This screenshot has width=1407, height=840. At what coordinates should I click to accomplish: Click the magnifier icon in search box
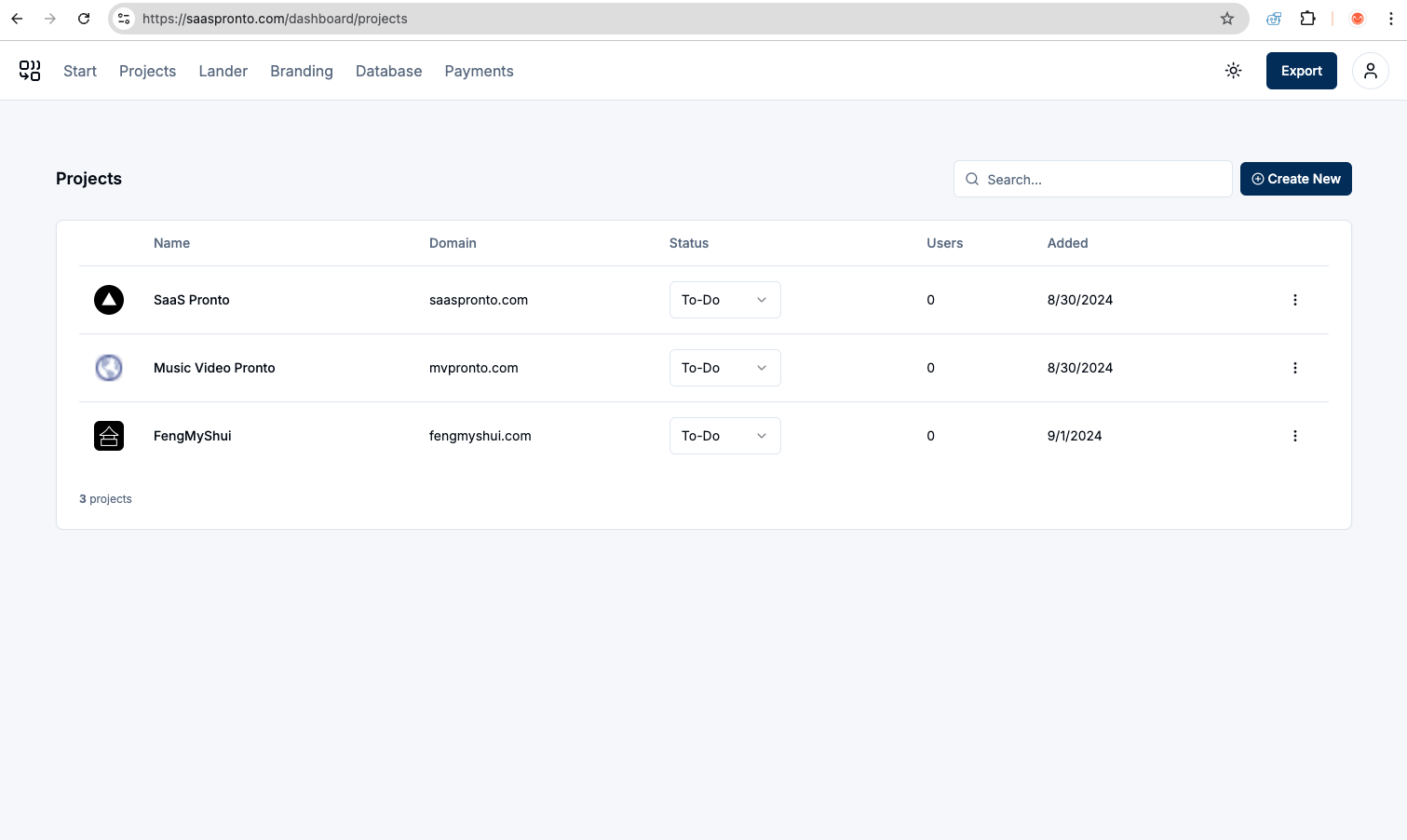[972, 179]
